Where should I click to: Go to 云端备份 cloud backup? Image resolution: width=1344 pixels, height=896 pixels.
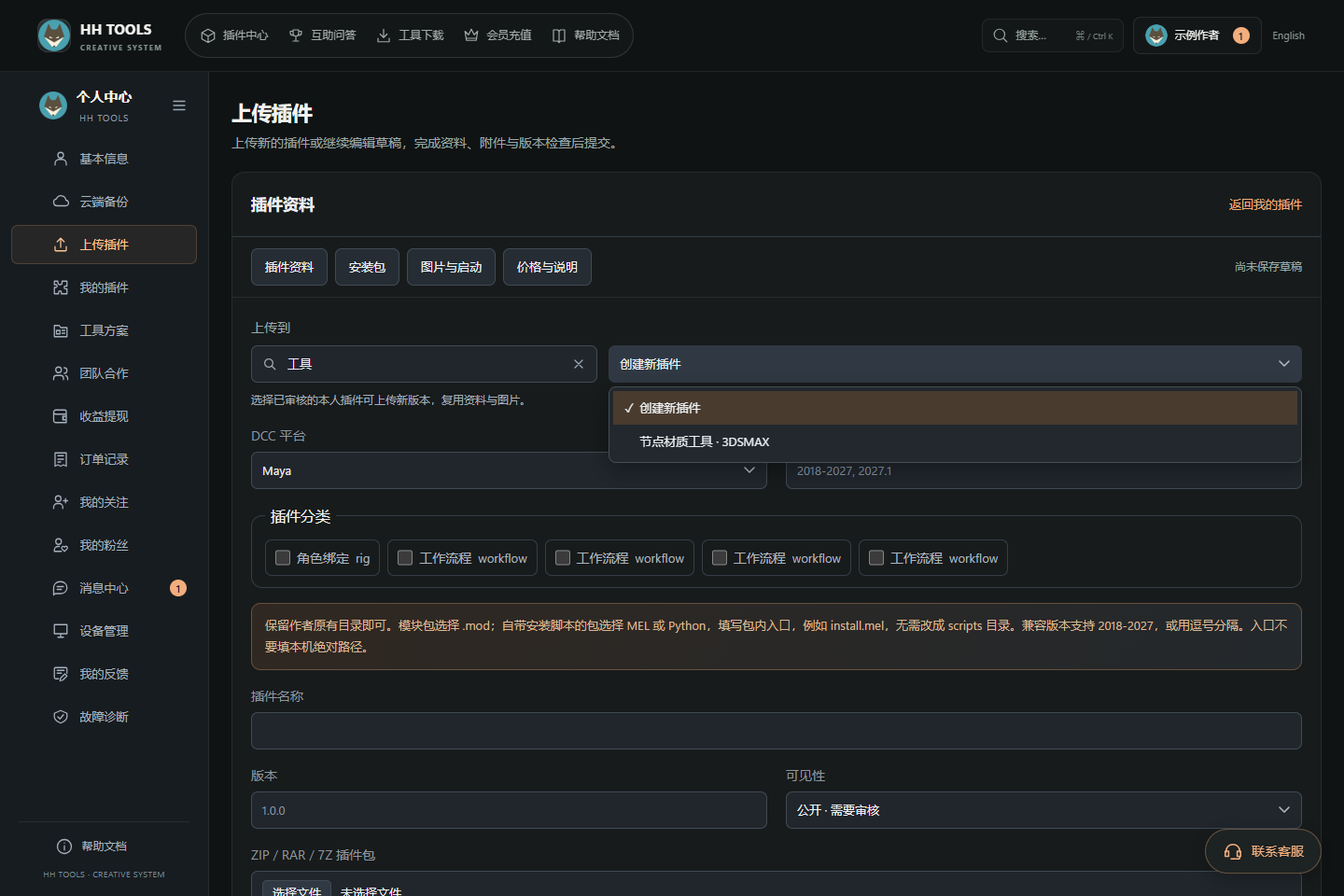click(104, 202)
